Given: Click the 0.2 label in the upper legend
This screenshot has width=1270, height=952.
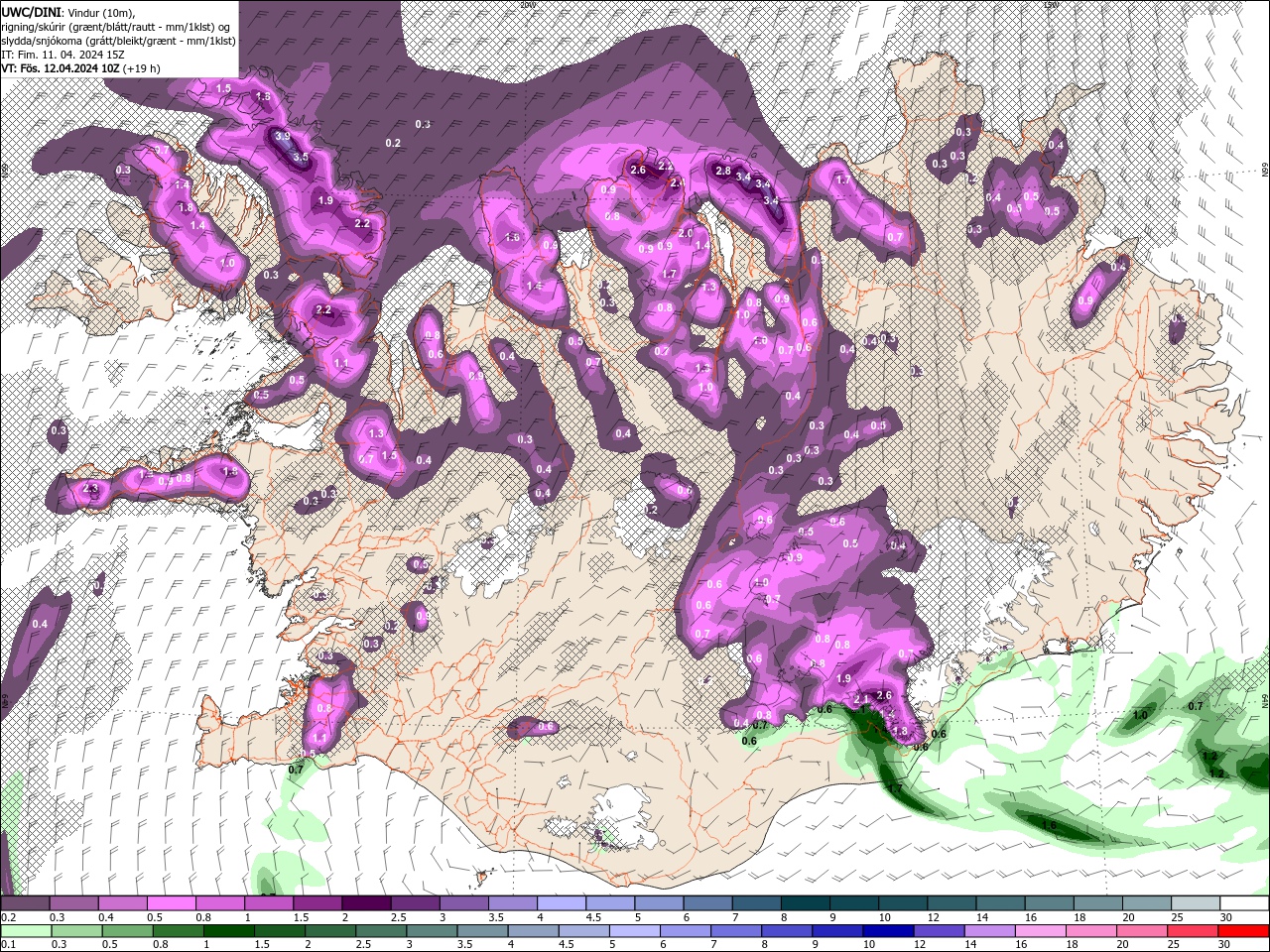Looking at the screenshot, I should tap(9, 917).
